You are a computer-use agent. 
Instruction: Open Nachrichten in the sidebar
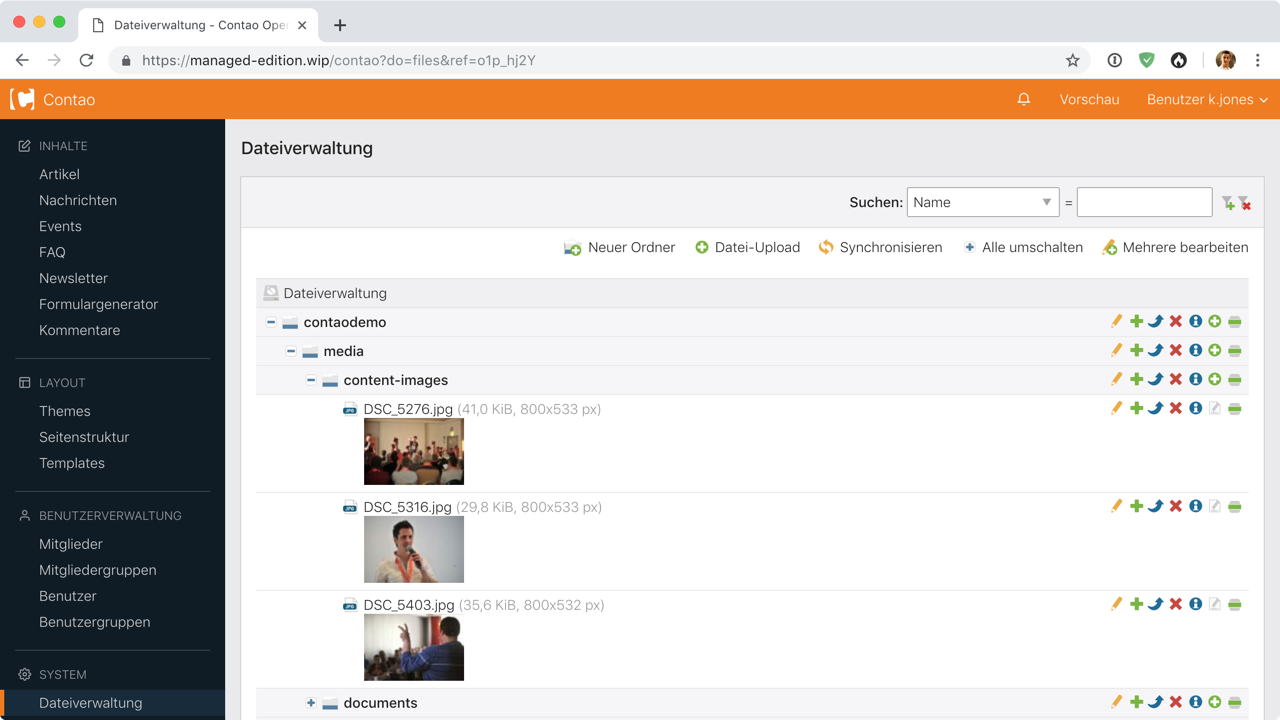pyautogui.click(x=78, y=200)
